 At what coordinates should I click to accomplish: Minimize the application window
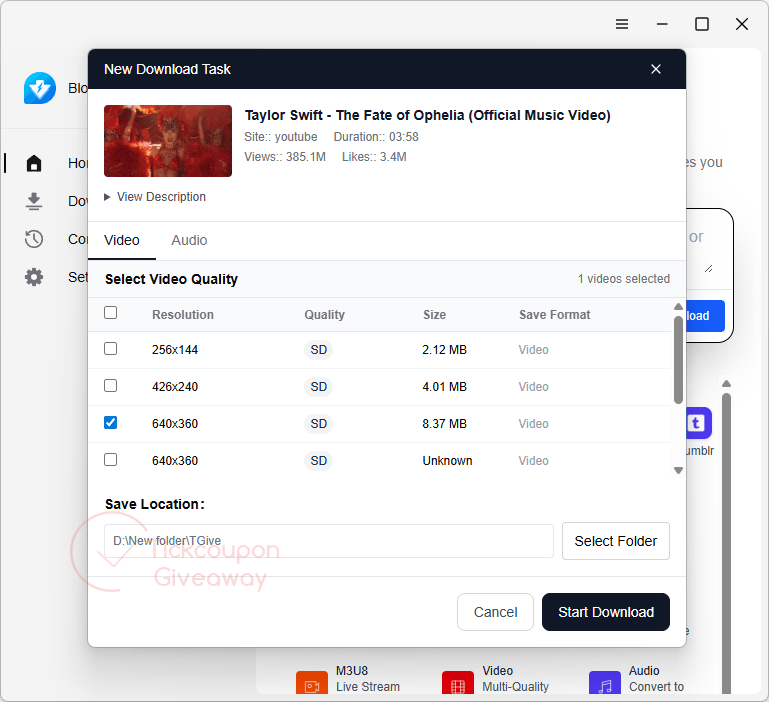(x=662, y=24)
